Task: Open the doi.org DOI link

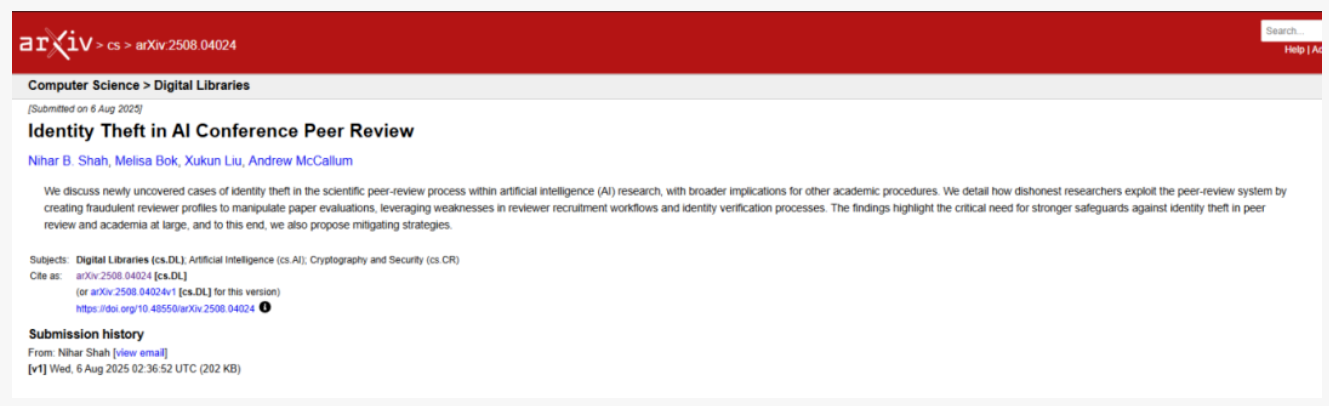Action: click(x=165, y=309)
